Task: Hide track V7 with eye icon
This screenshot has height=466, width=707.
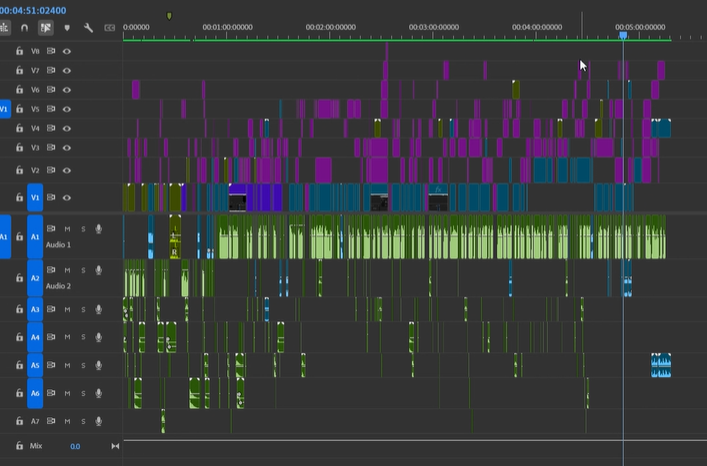Action: click(x=67, y=71)
